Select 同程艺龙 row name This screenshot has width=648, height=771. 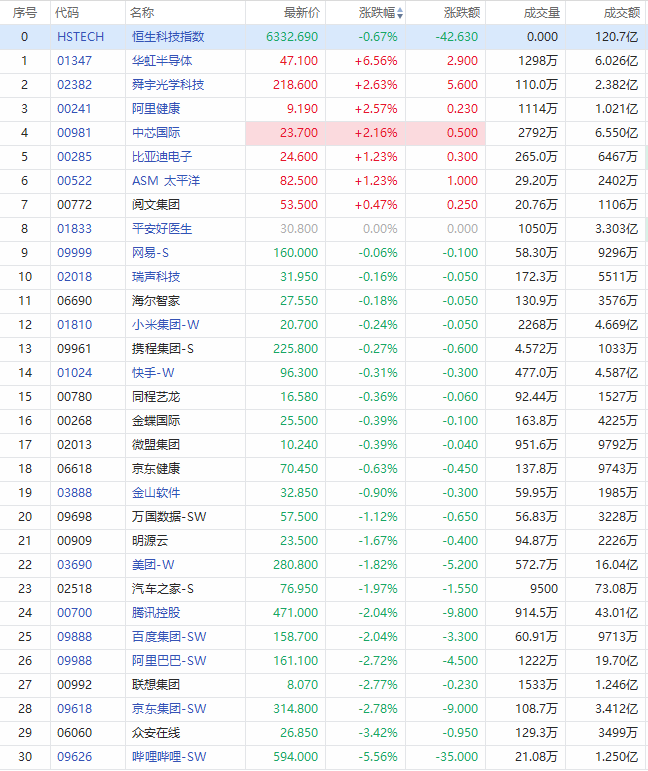click(156, 397)
